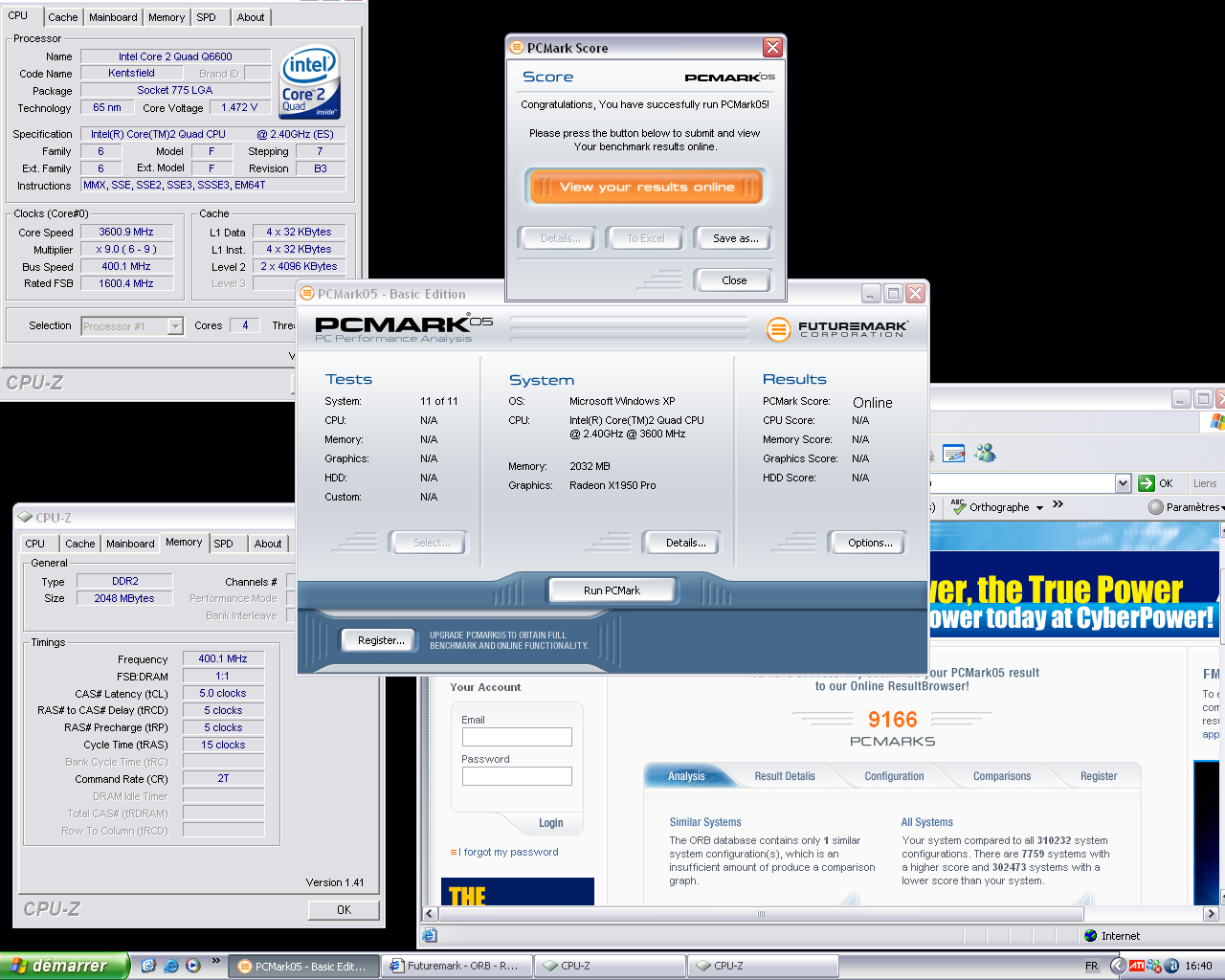Open the Orthographe dropdown arrow
Screen dimensions: 1225x980
(x=1039, y=507)
